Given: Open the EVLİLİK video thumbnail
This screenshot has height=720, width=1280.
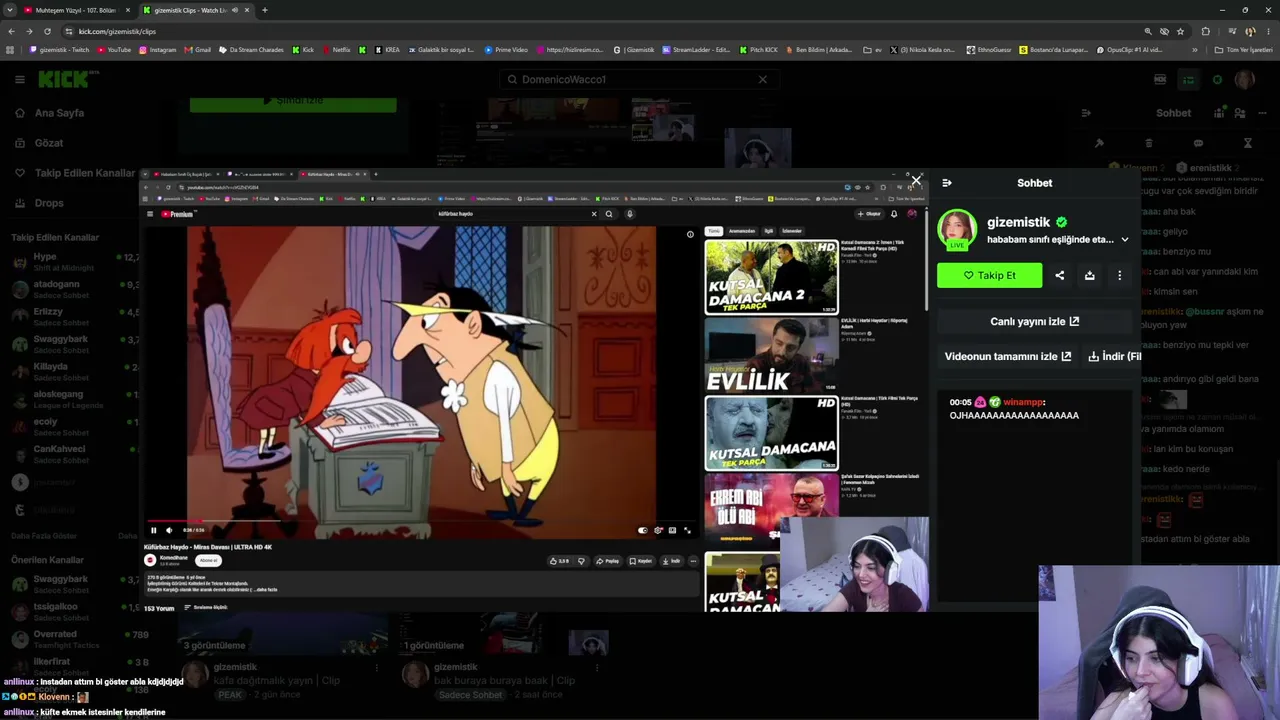Looking at the screenshot, I should [771, 355].
